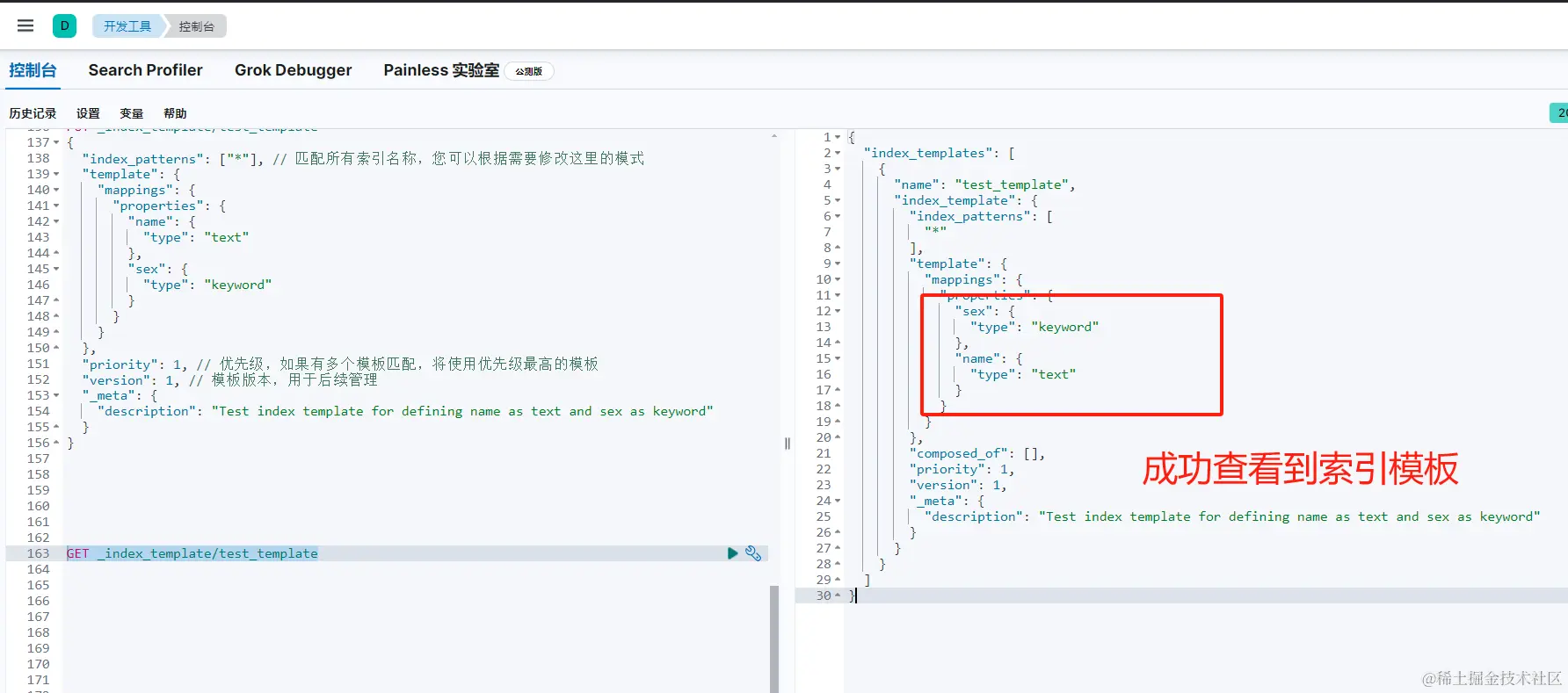Viewport: 1568px width, 693px height.
Task: Click "type": "text" on editor line 143
Action: (196, 237)
